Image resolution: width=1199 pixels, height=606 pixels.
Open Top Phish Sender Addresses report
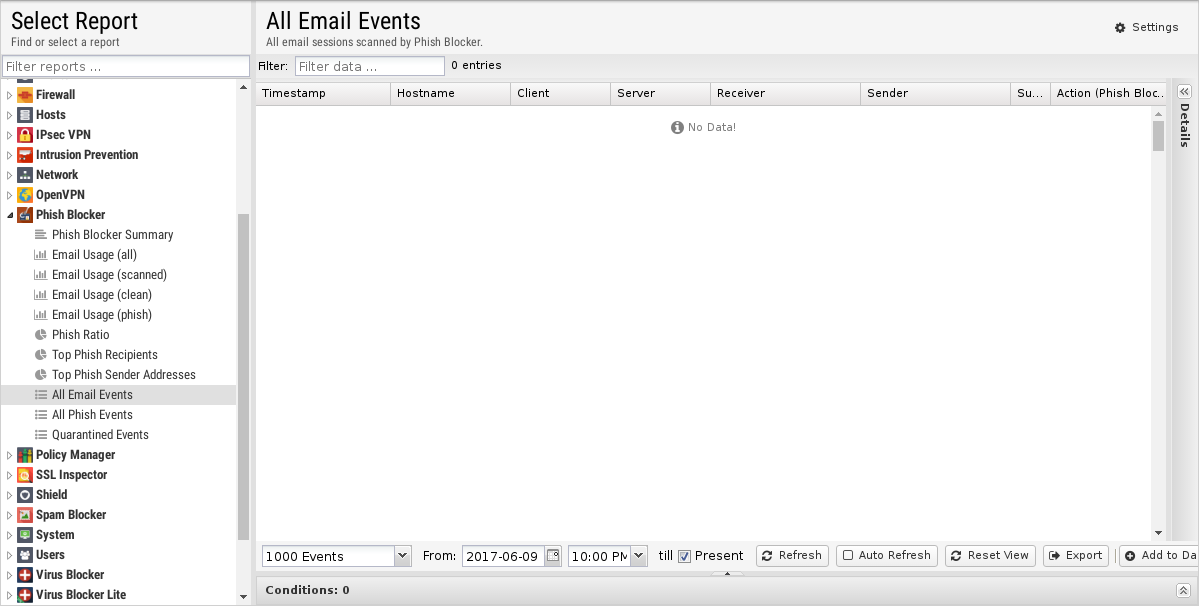point(124,374)
